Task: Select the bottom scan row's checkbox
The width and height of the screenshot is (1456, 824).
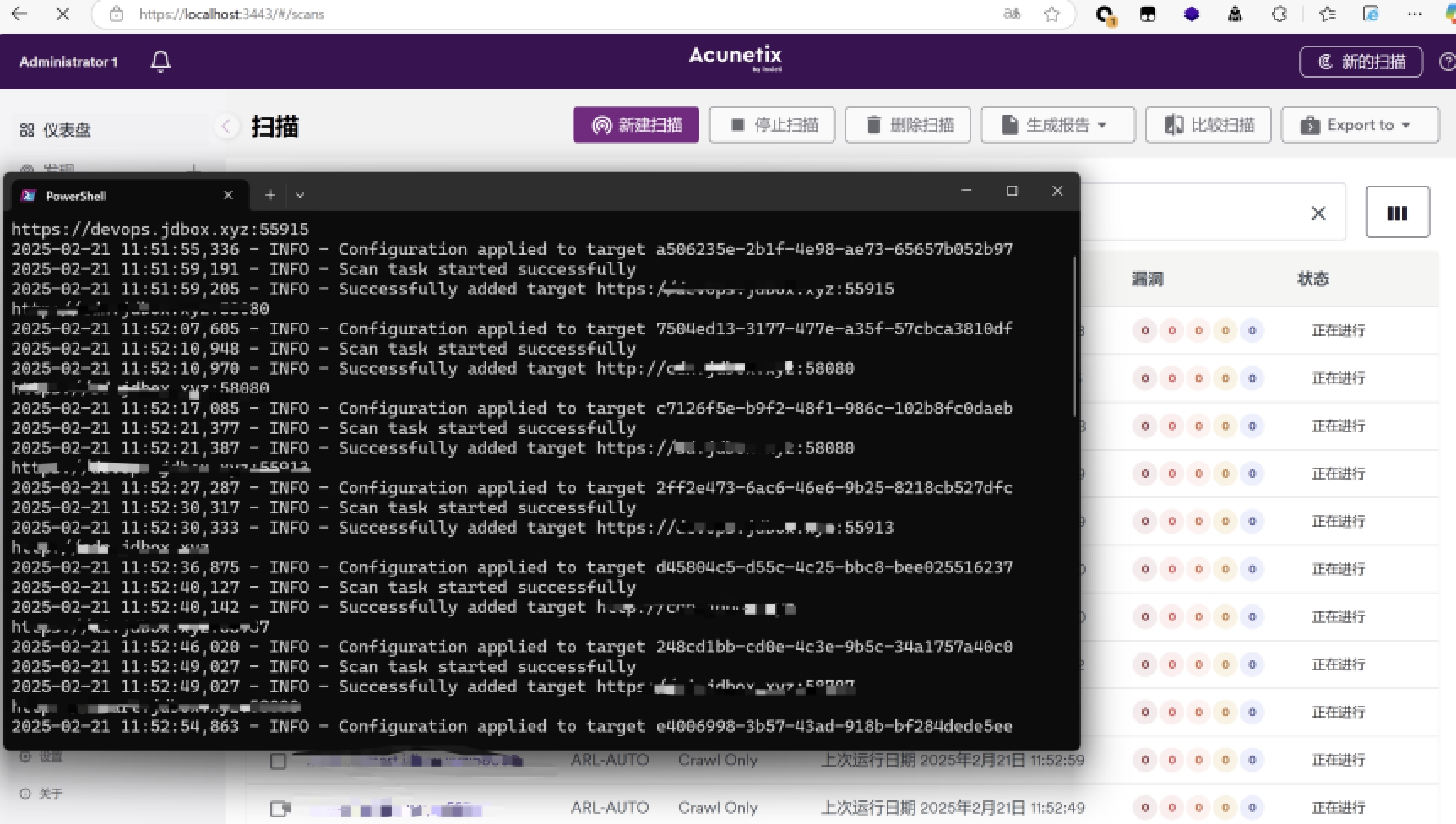Action: click(279, 807)
